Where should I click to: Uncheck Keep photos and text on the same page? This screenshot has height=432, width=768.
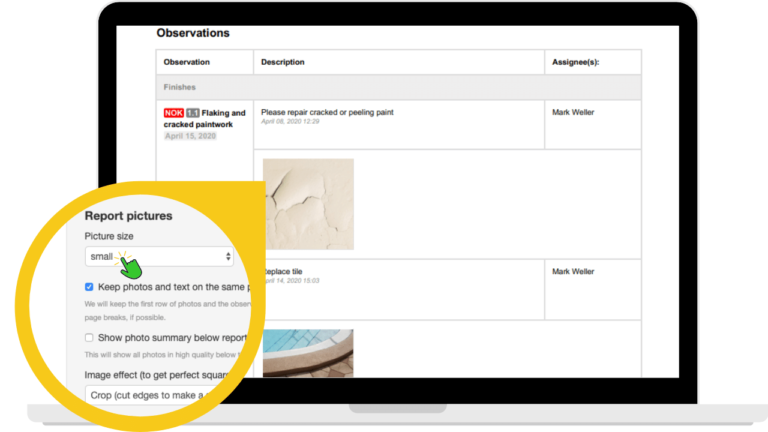(89, 287)
